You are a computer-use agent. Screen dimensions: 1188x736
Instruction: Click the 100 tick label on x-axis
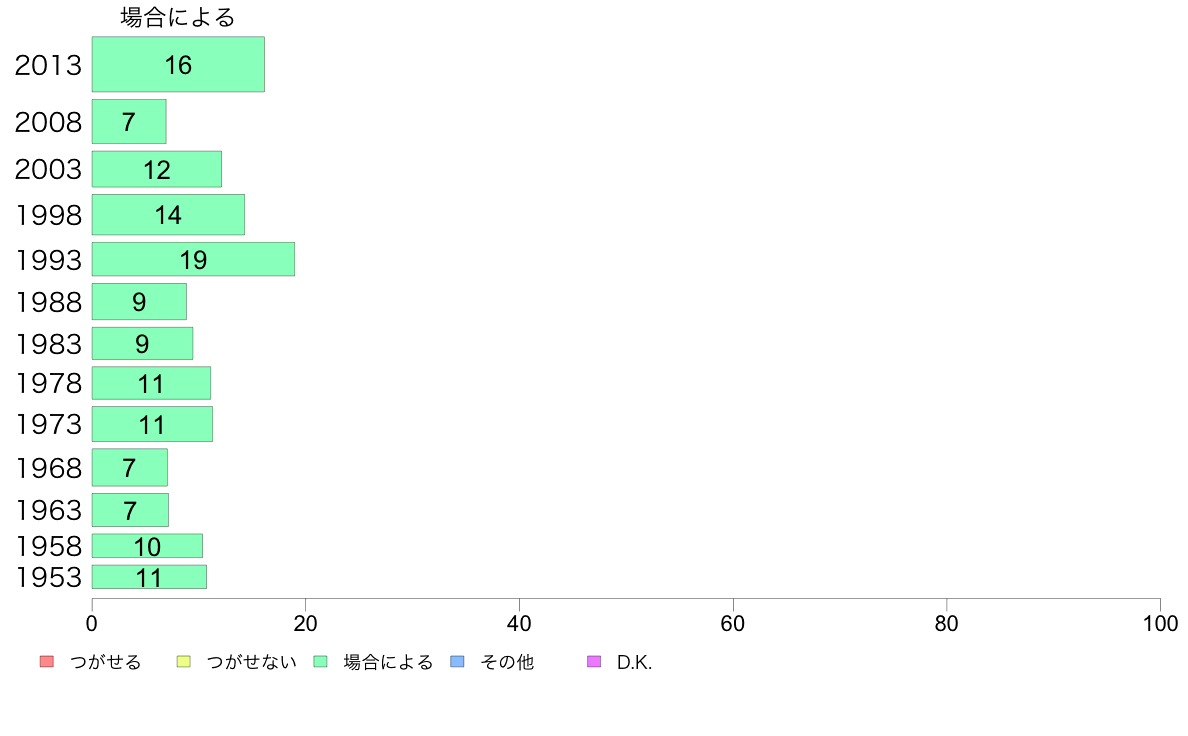coord(1160,624)
